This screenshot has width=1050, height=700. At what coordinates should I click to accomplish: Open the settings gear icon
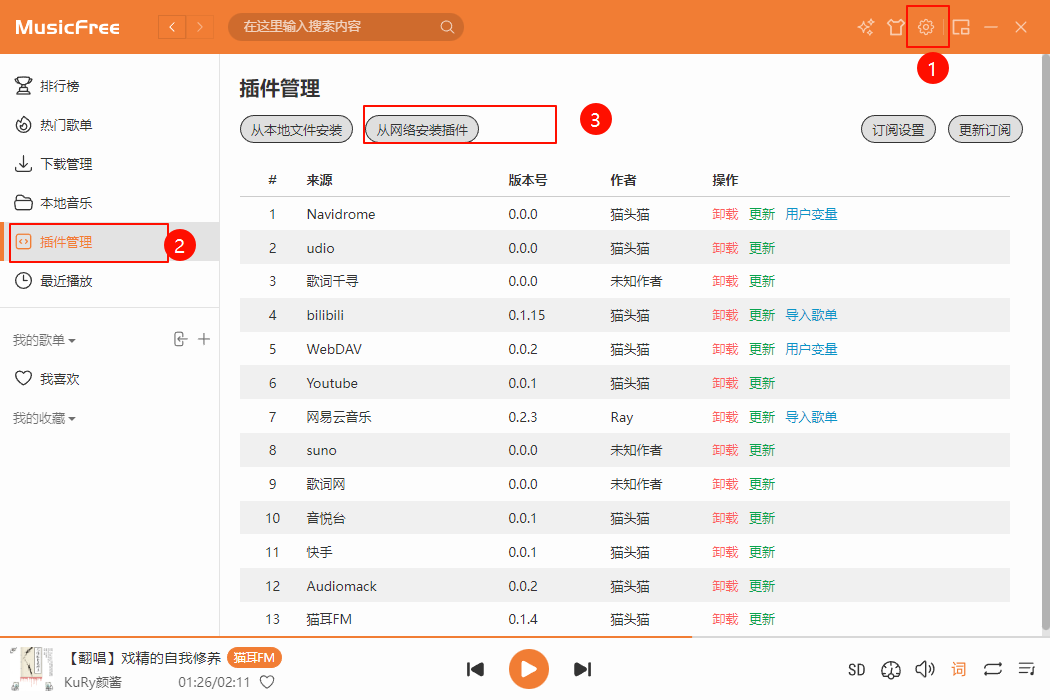[926, 27]
